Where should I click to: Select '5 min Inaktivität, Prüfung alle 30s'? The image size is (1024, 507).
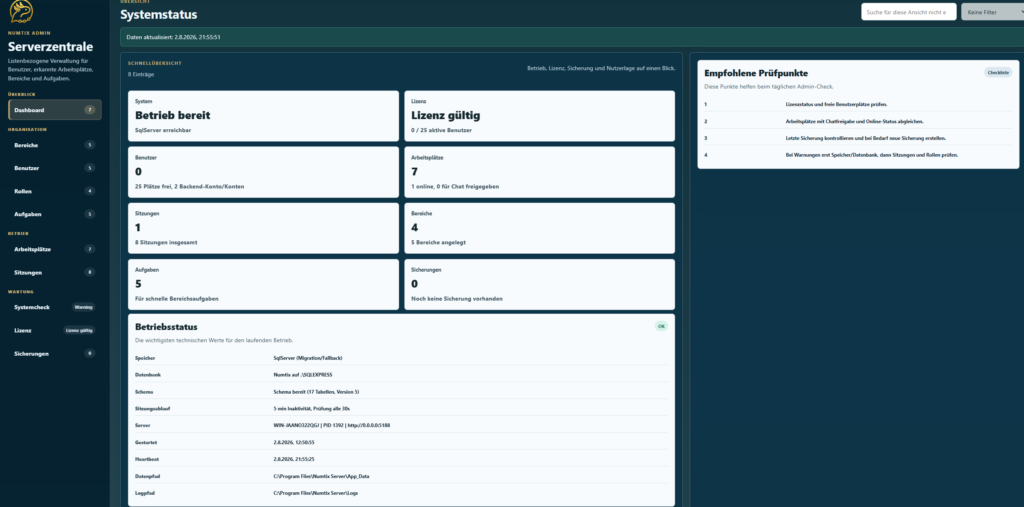(312, 408)
